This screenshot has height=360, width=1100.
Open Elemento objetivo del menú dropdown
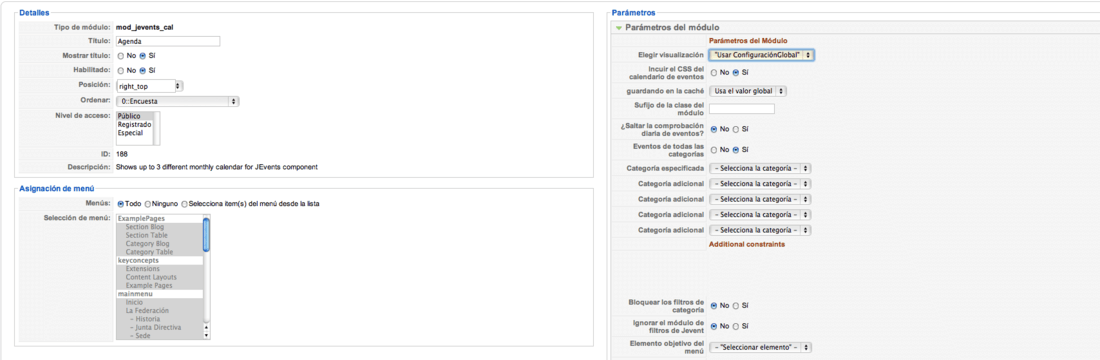tap(760, 347)
